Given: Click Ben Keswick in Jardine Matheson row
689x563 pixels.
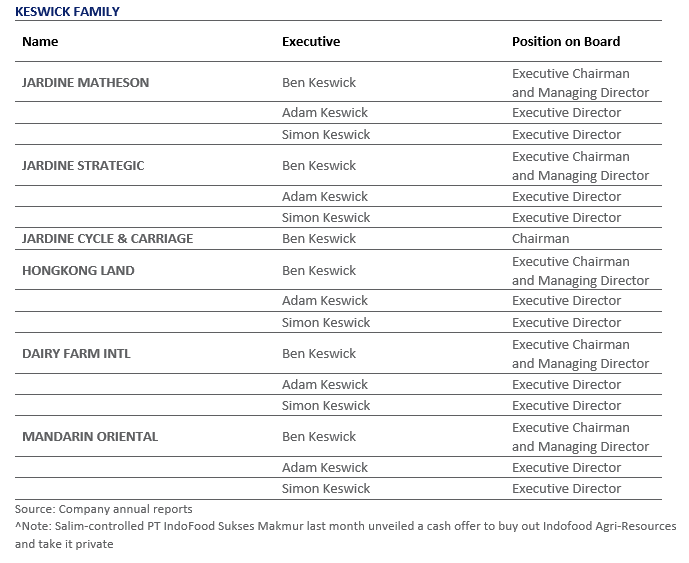Looking at the screenshot, I should tap(319, 83).
